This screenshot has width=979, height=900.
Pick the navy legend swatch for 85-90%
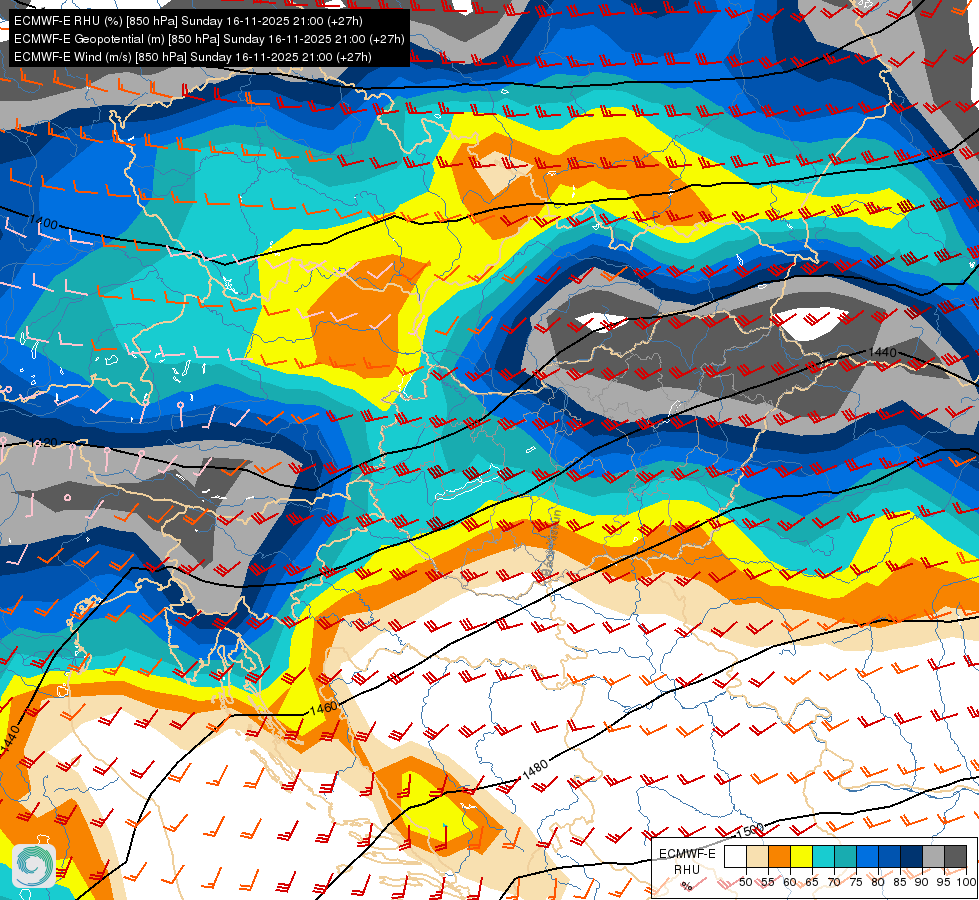point(912,856)
